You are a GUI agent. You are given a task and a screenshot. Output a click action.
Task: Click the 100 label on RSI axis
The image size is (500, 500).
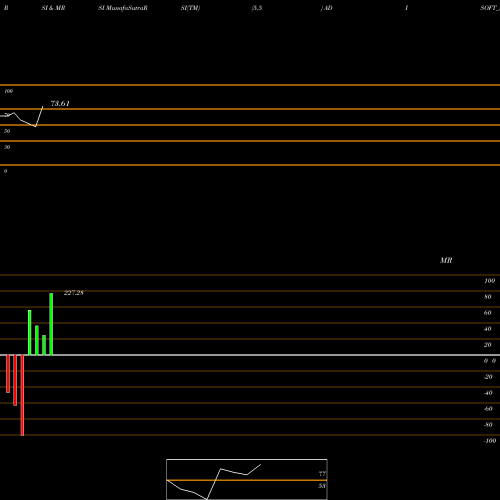pos(9,91)
